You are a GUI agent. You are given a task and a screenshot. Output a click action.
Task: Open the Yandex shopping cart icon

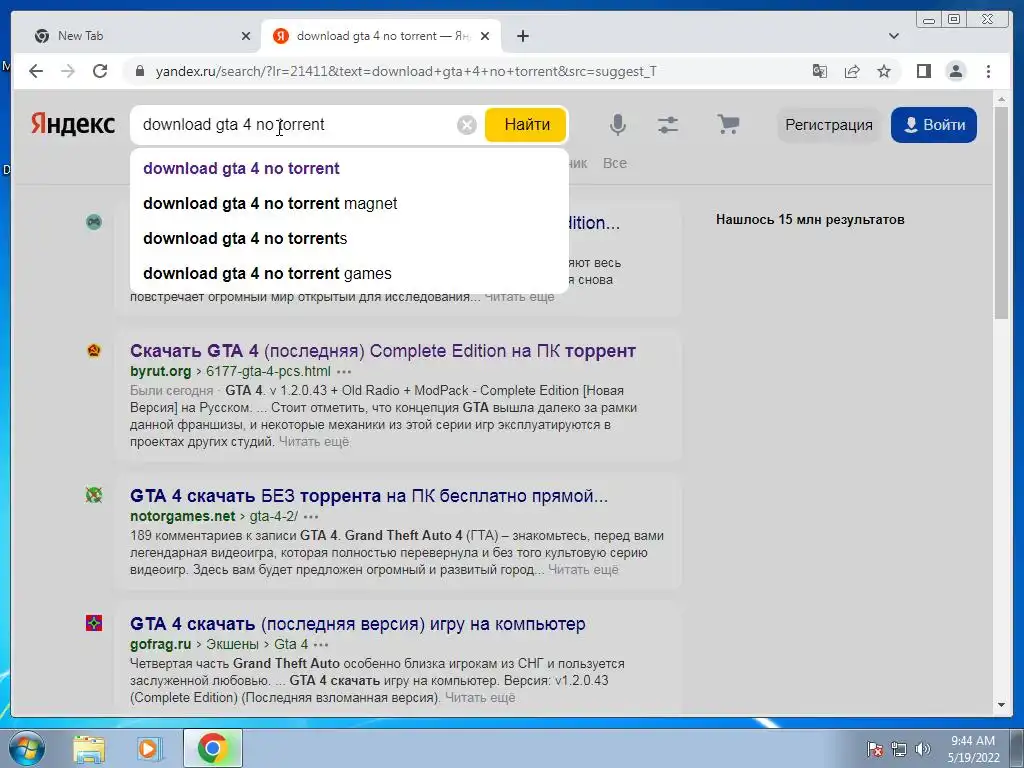728,124
